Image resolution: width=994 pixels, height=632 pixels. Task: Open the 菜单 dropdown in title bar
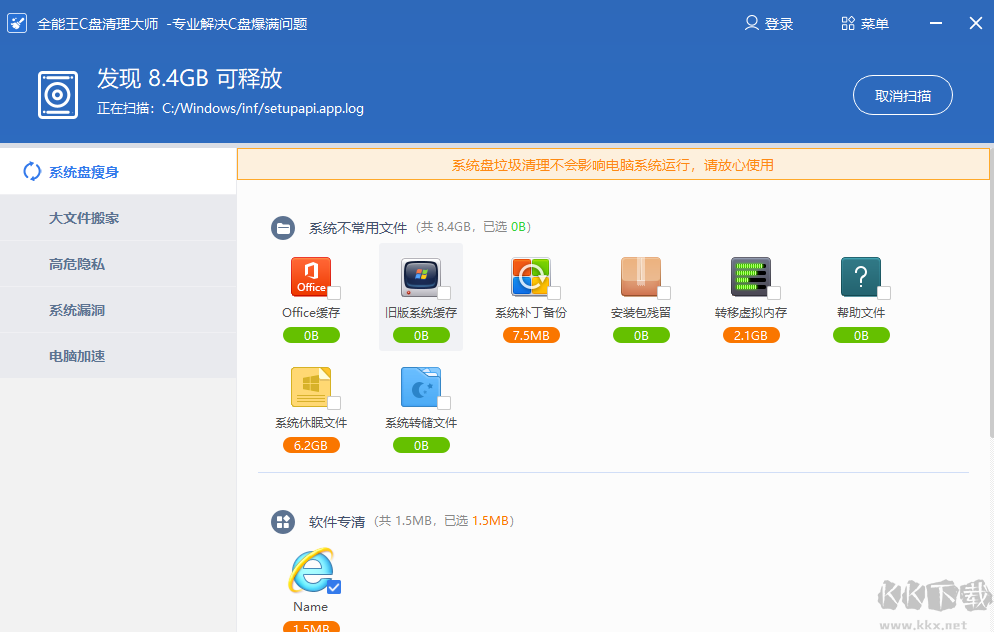864,23
